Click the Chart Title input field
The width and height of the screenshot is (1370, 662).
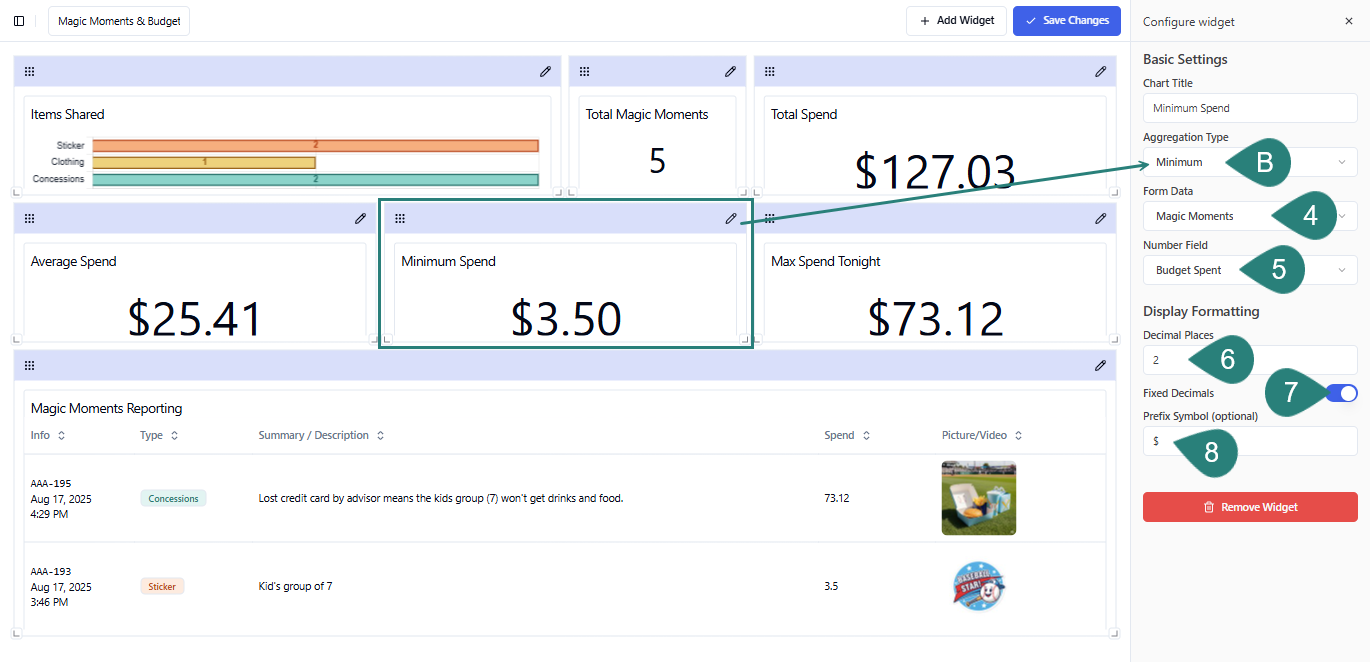pyautogui.click(x=1250, y=108)
